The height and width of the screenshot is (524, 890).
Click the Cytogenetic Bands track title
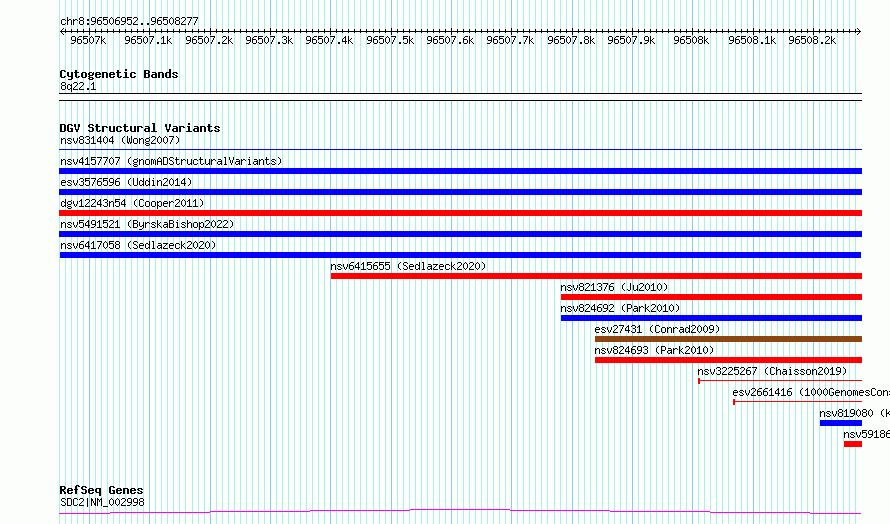point(119,74)
